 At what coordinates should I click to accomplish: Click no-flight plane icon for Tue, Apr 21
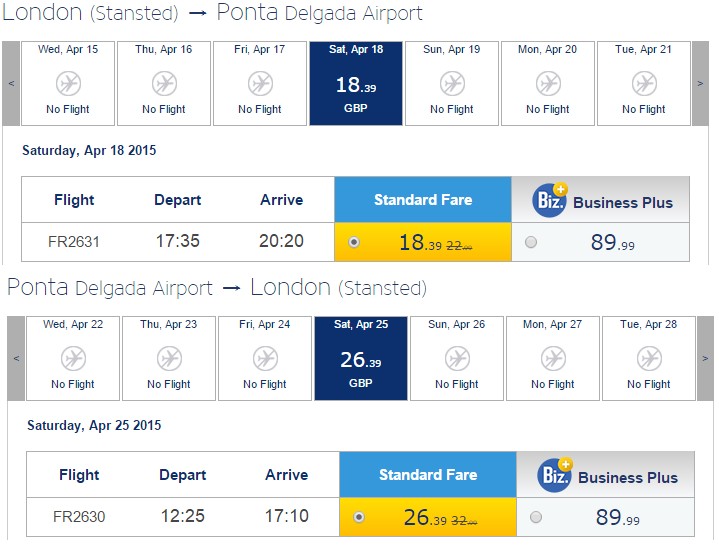click(644, 83)
